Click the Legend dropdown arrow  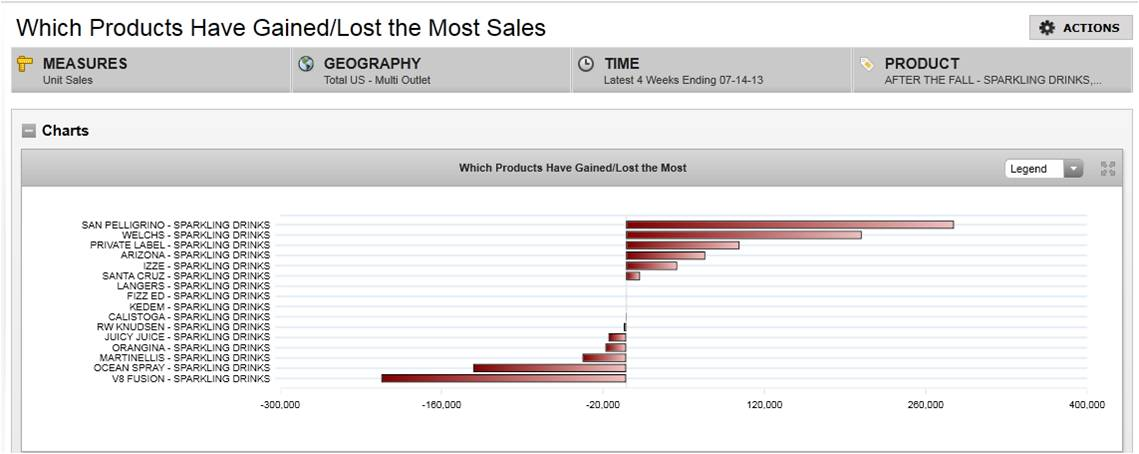[1073, 169]
